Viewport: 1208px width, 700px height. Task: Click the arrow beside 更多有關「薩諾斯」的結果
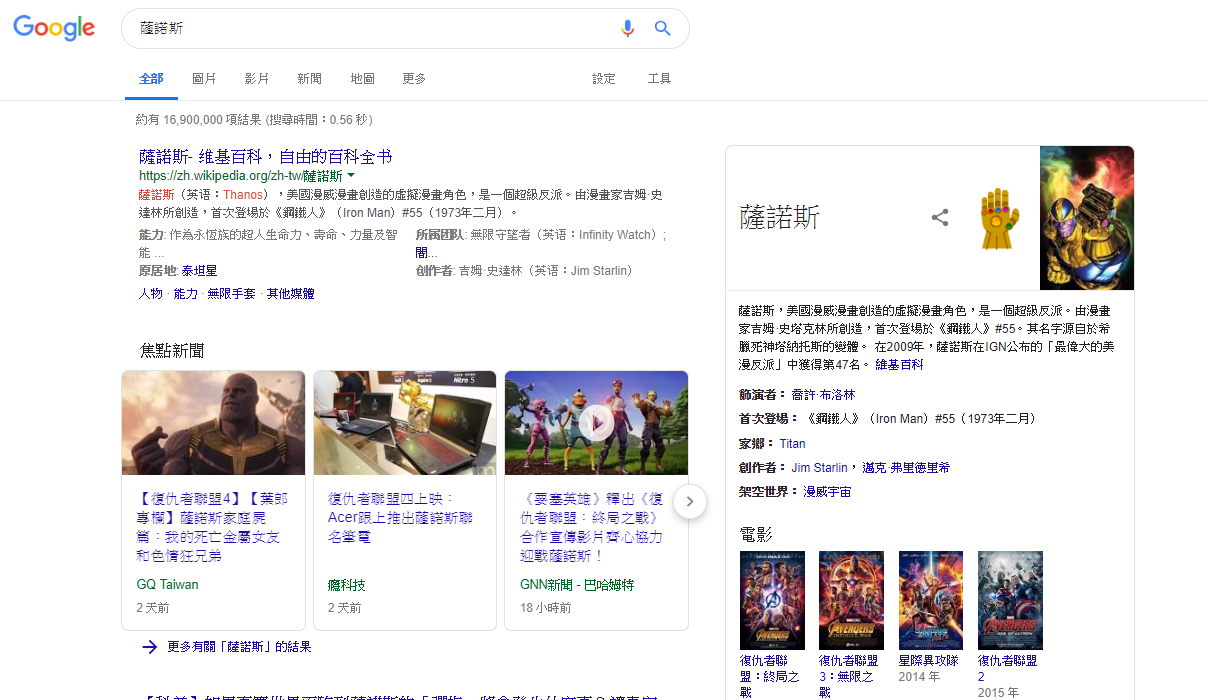[150, 647]
